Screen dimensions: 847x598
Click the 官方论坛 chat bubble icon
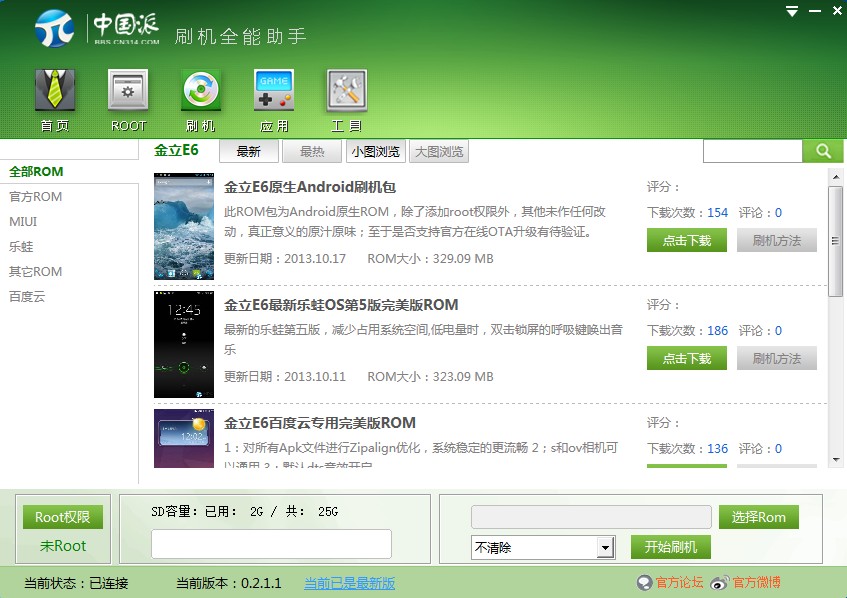point(644,583)
